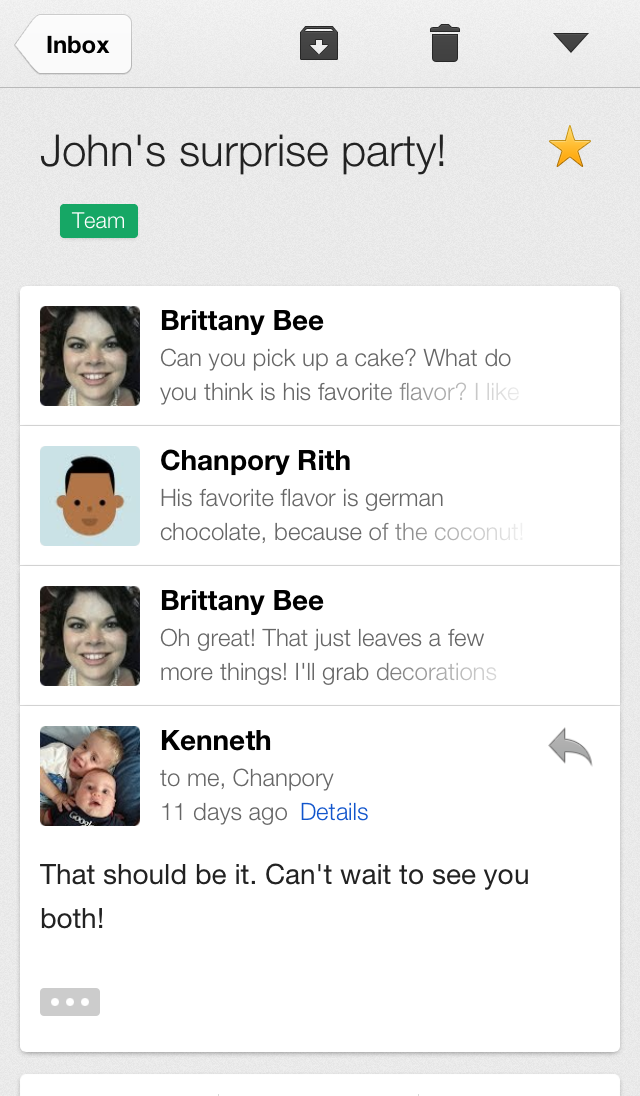Open the Details link
Viewport: 640px width, 1096px height.
coord(334,812)
